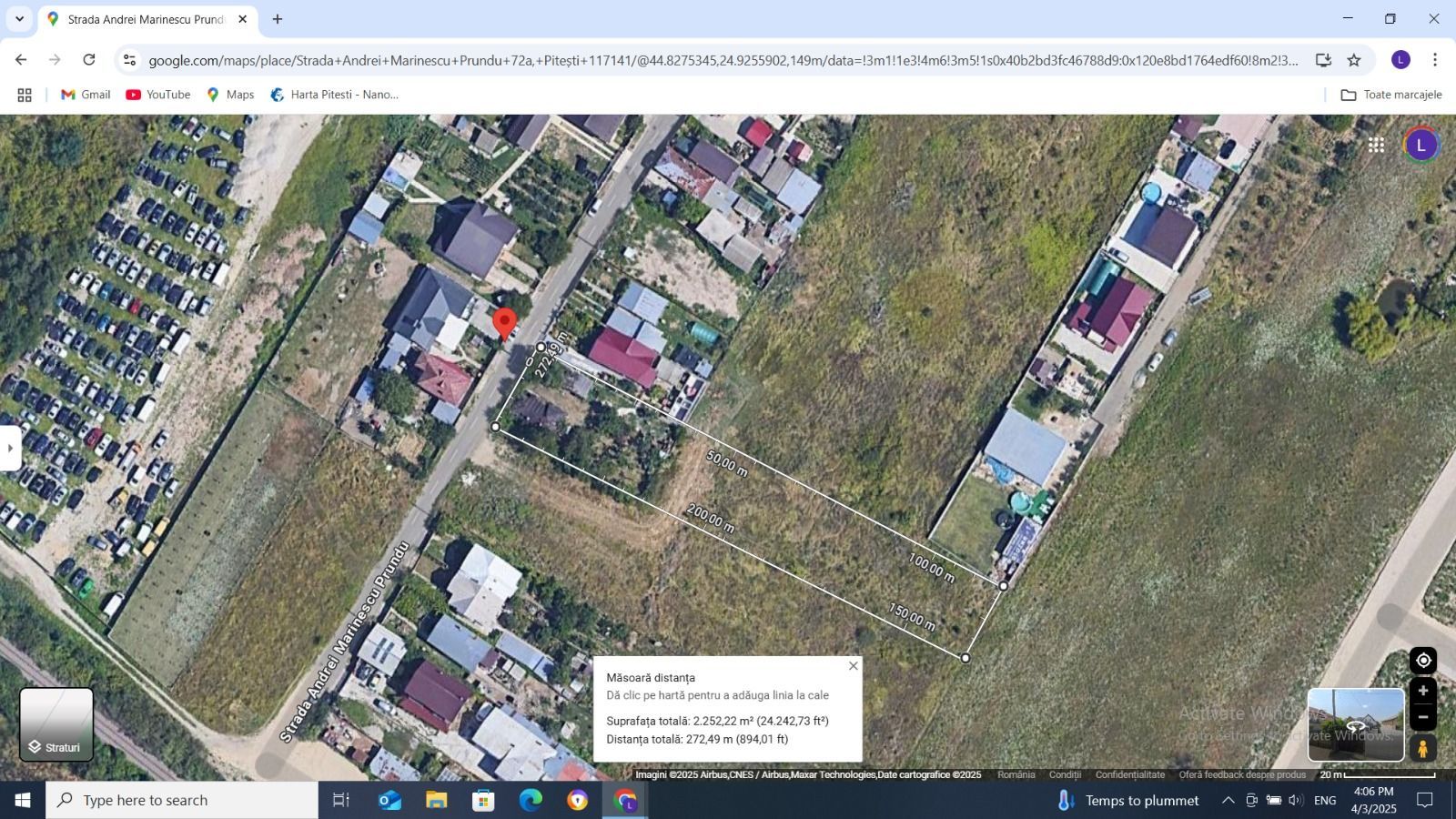Click the install page icon in the address bar

1324,59
